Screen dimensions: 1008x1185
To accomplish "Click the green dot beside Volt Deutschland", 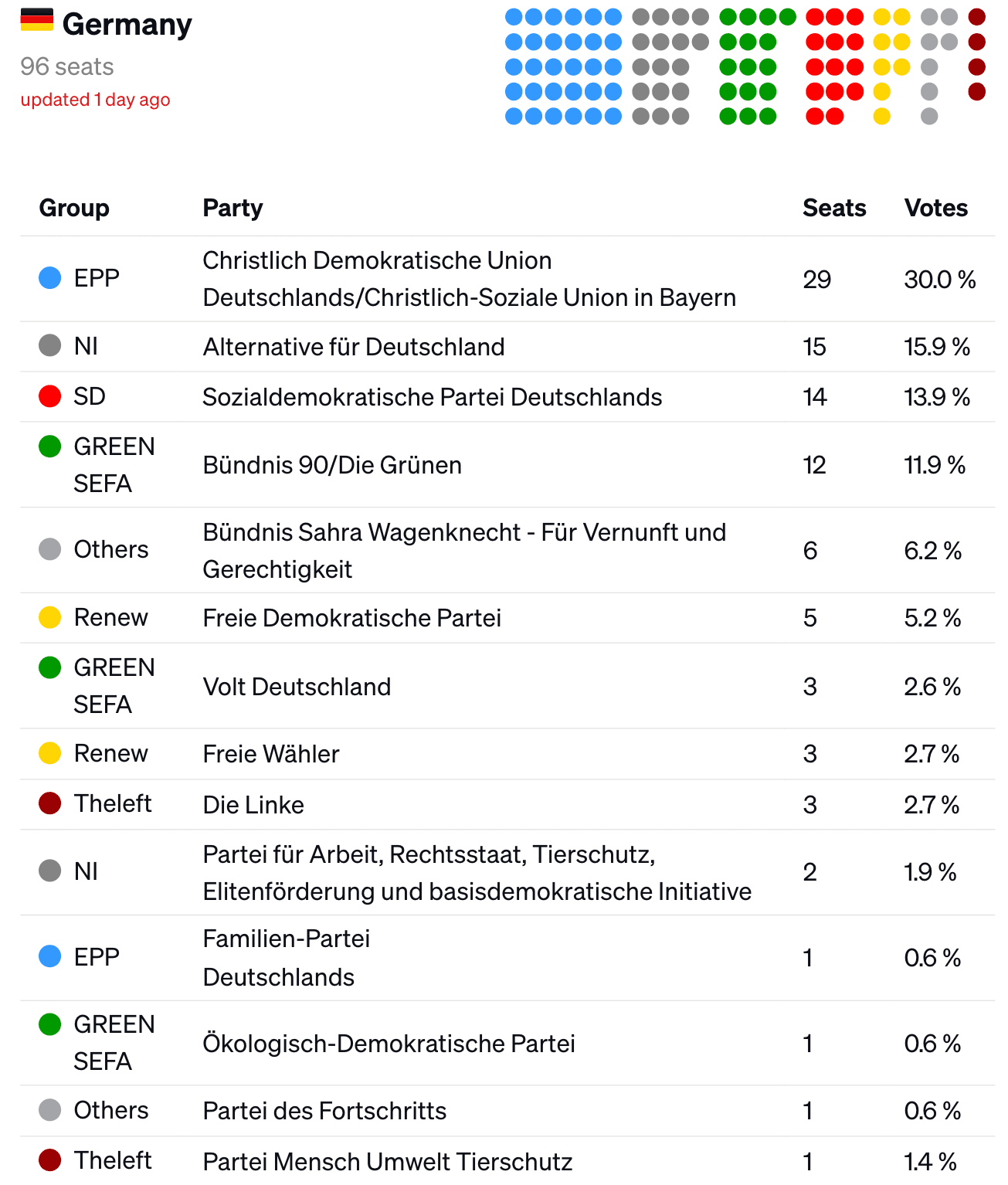I will point(50,667).
